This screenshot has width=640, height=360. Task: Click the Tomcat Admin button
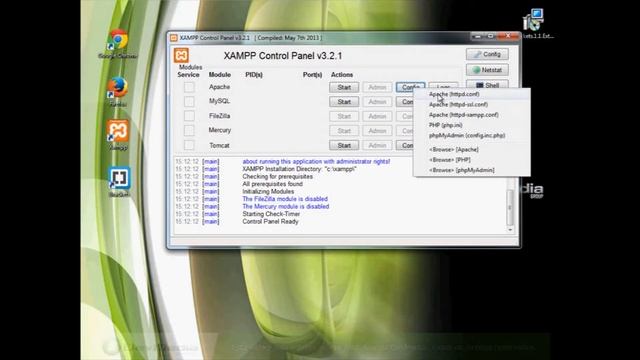(x=377, y=145)
